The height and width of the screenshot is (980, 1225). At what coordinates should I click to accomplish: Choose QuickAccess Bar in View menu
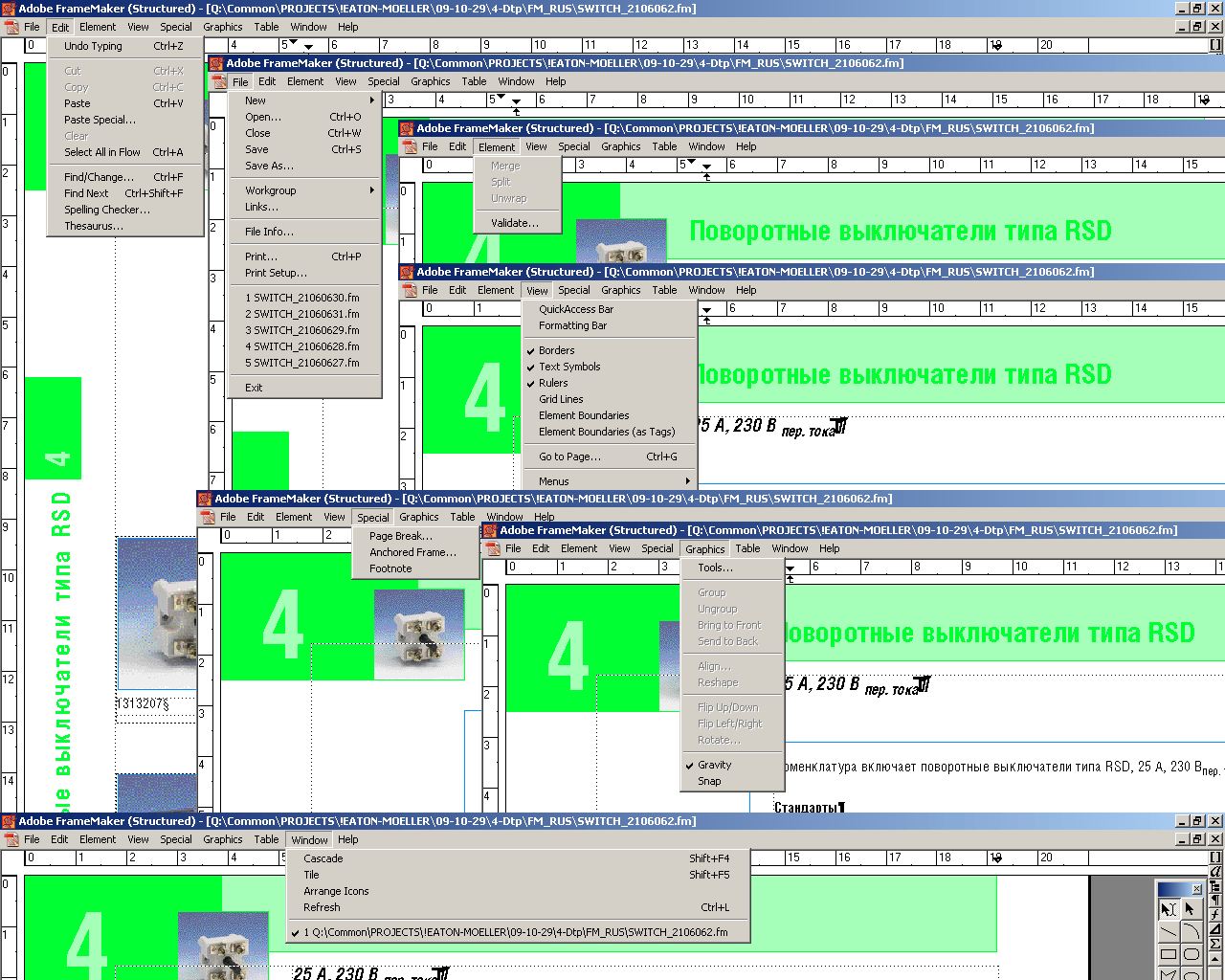(609, 309)
